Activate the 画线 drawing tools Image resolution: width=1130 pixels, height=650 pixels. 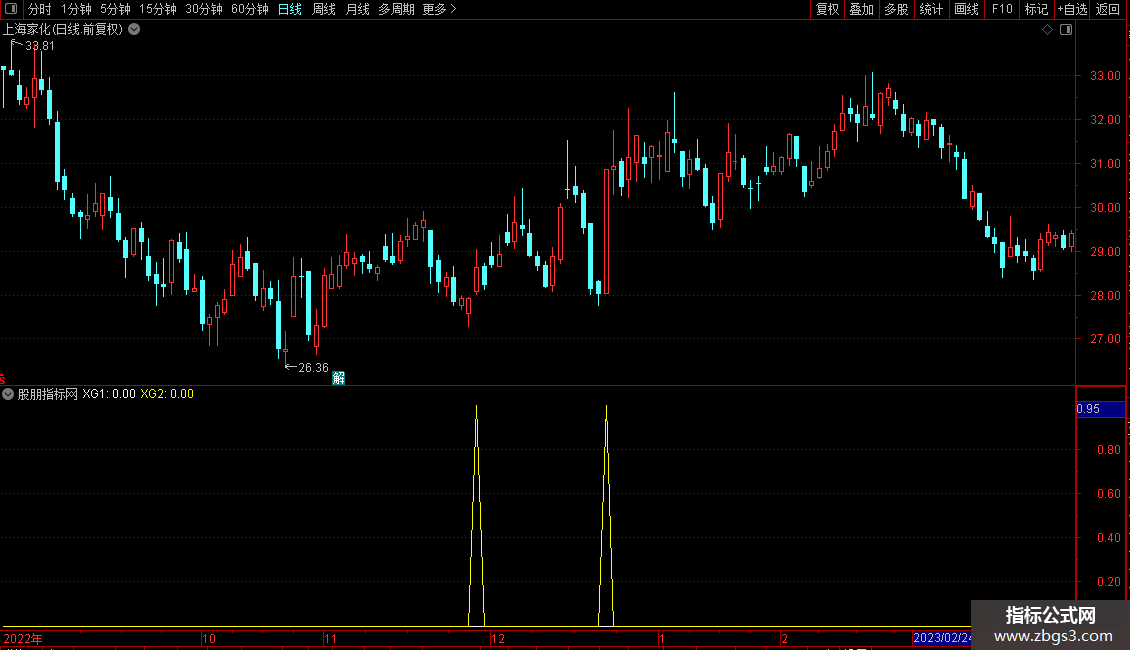point(966,9)
